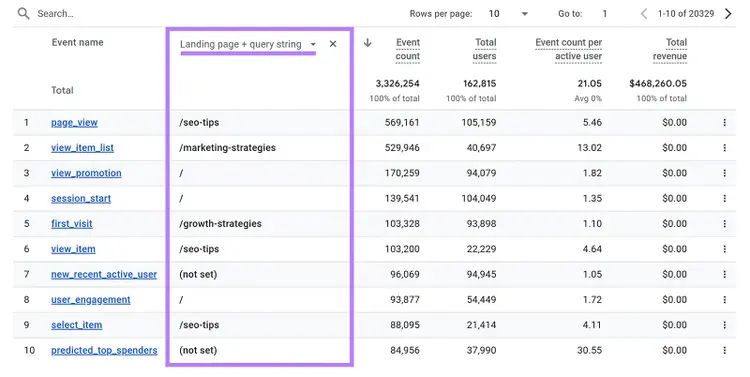Open more options menu for first_visit row
Viewport: 750px width, 377px height.
click(725, 223)
